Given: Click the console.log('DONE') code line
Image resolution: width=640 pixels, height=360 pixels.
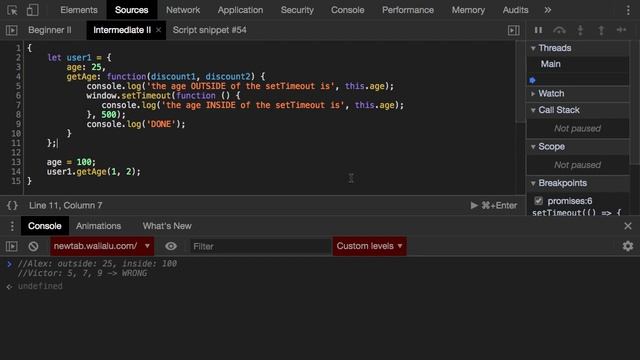Looking at the screenshot, I should coord(136,124).
